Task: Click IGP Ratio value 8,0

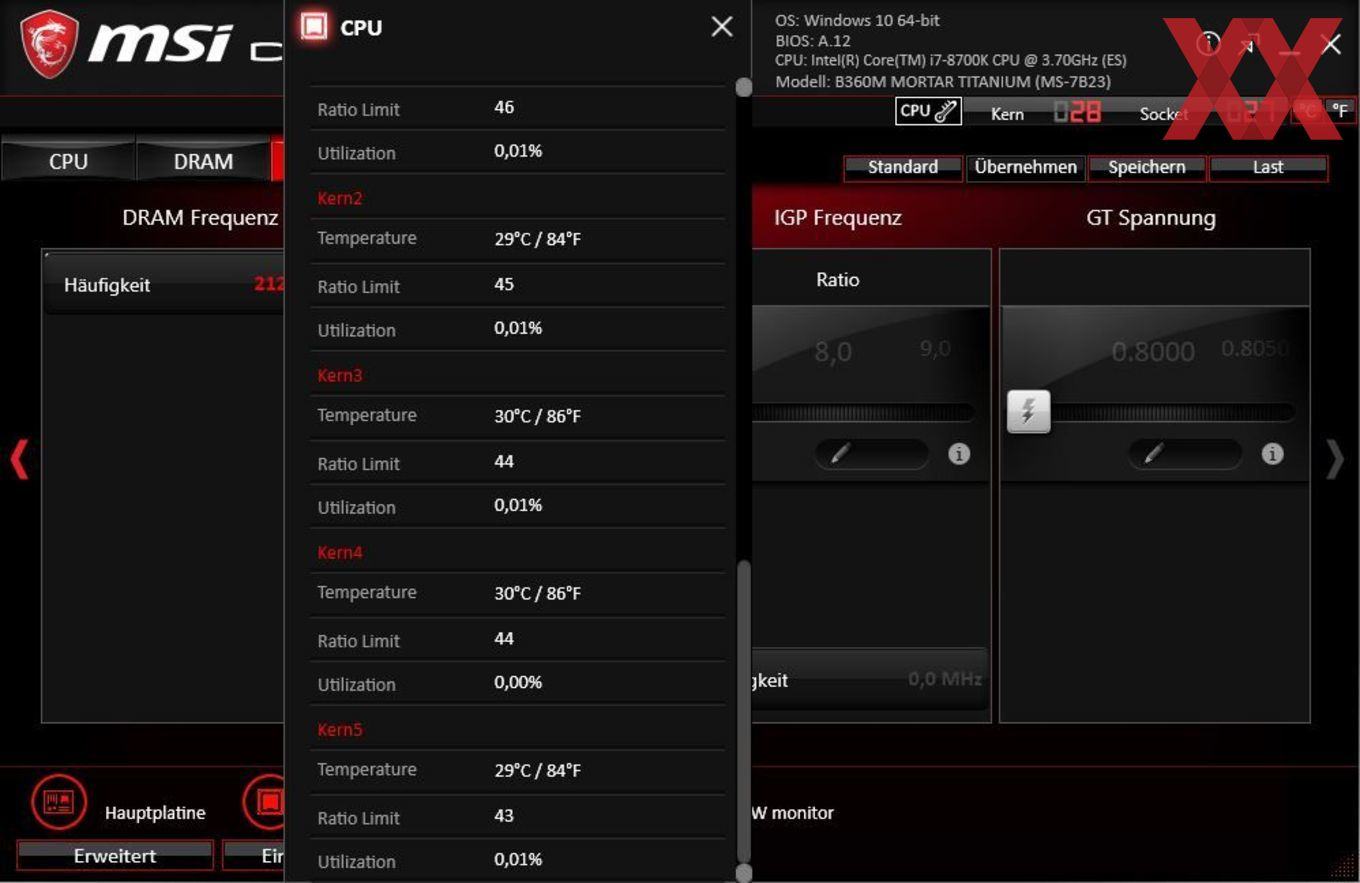Action: click(833, 352)
